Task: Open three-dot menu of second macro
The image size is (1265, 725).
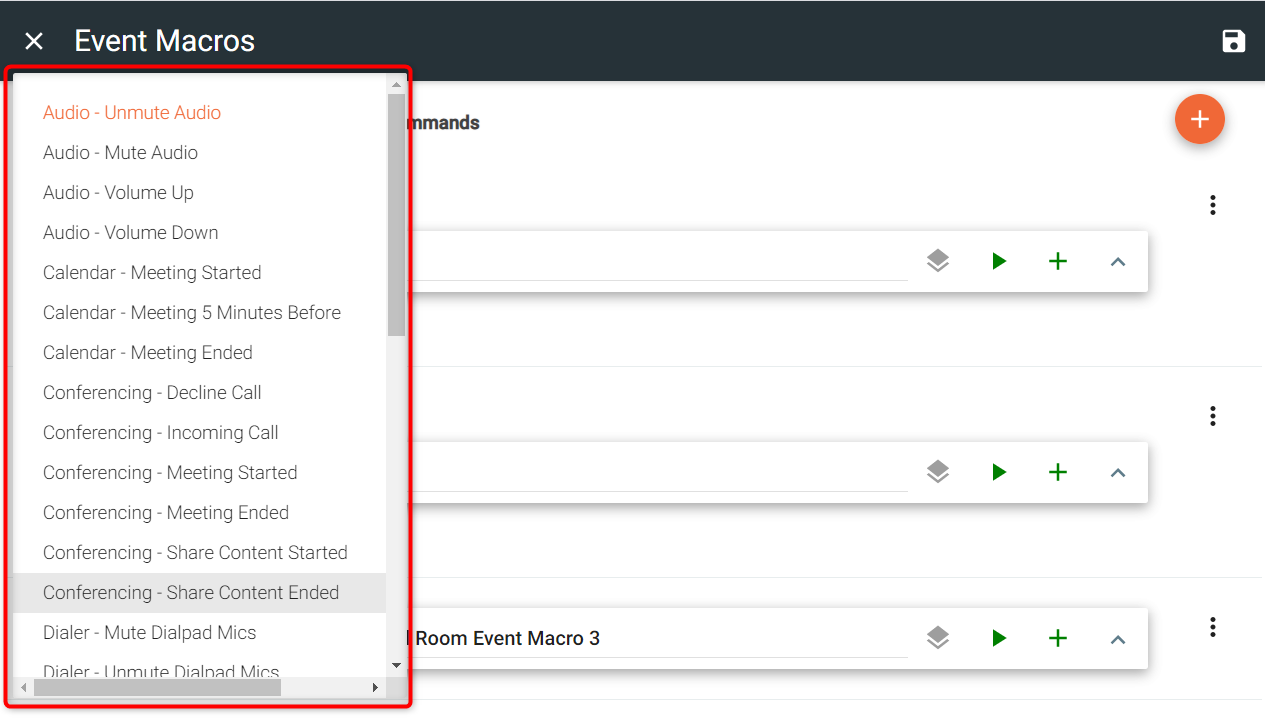Action: point(1213,416)
